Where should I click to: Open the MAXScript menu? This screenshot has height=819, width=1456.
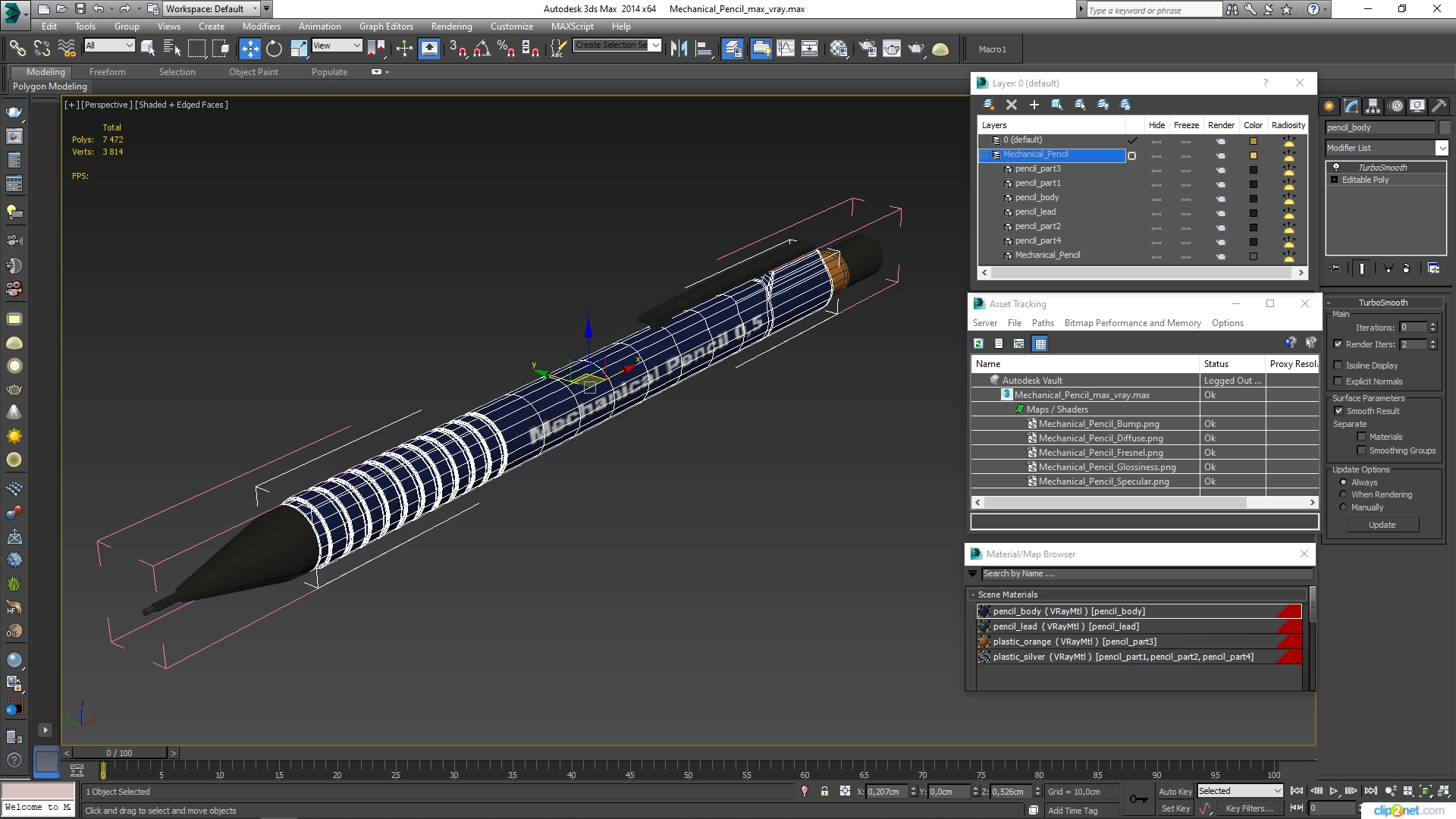coord(572,26)
